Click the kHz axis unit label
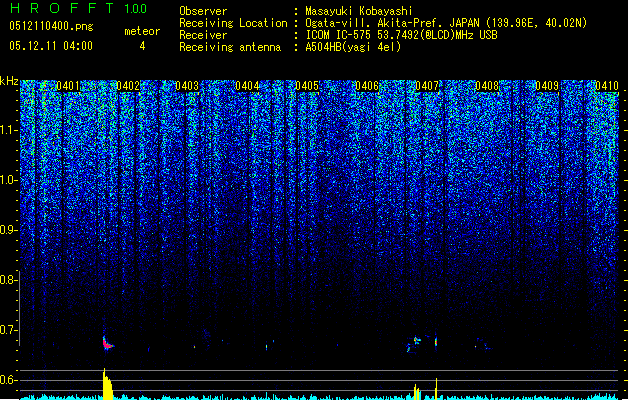This screenshot has width=629, height=400. (9, 81)
